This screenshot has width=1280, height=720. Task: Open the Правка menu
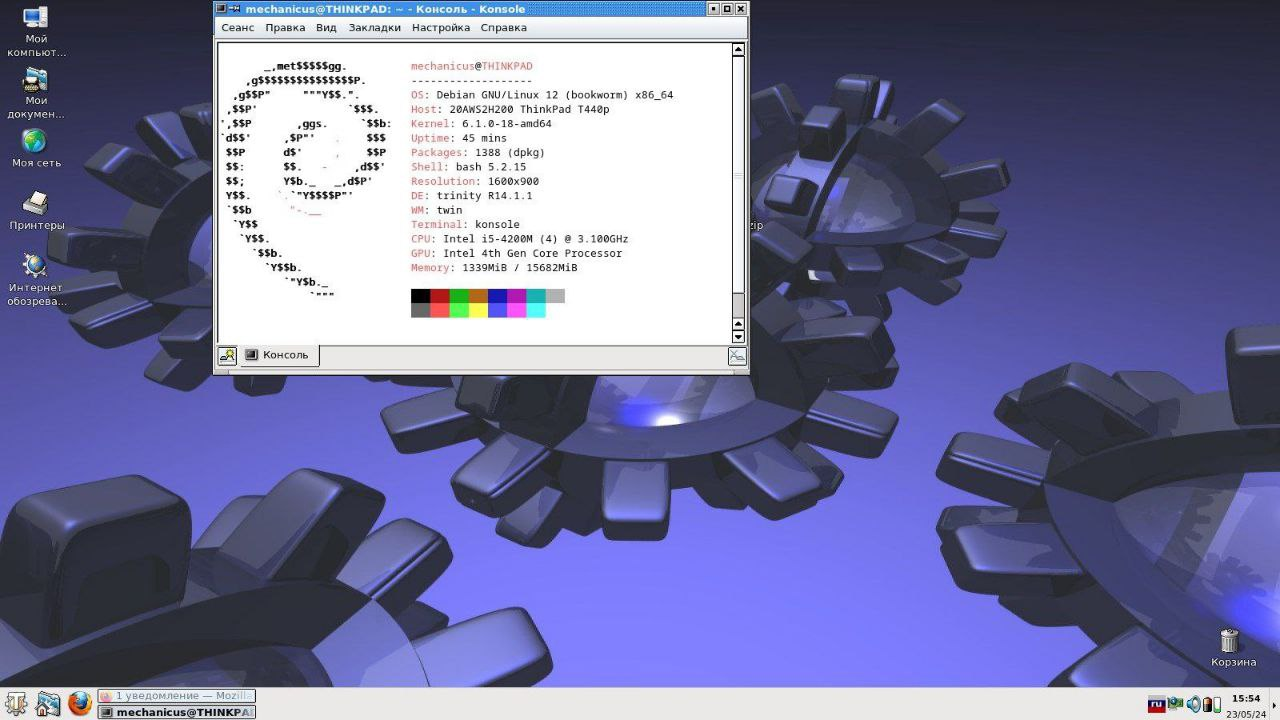[x=285, y=28]
